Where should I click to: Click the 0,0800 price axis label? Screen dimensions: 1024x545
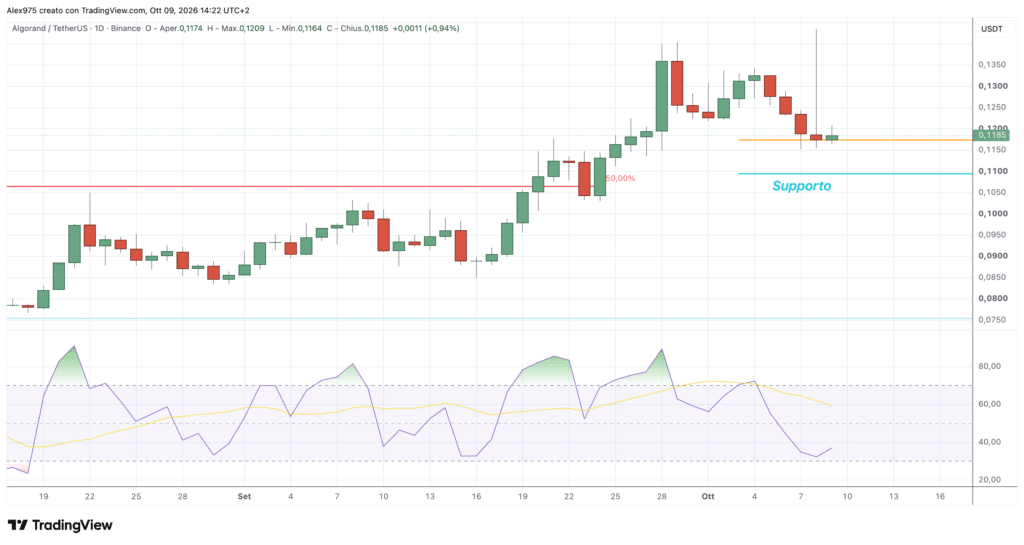(x=991, y=298)
